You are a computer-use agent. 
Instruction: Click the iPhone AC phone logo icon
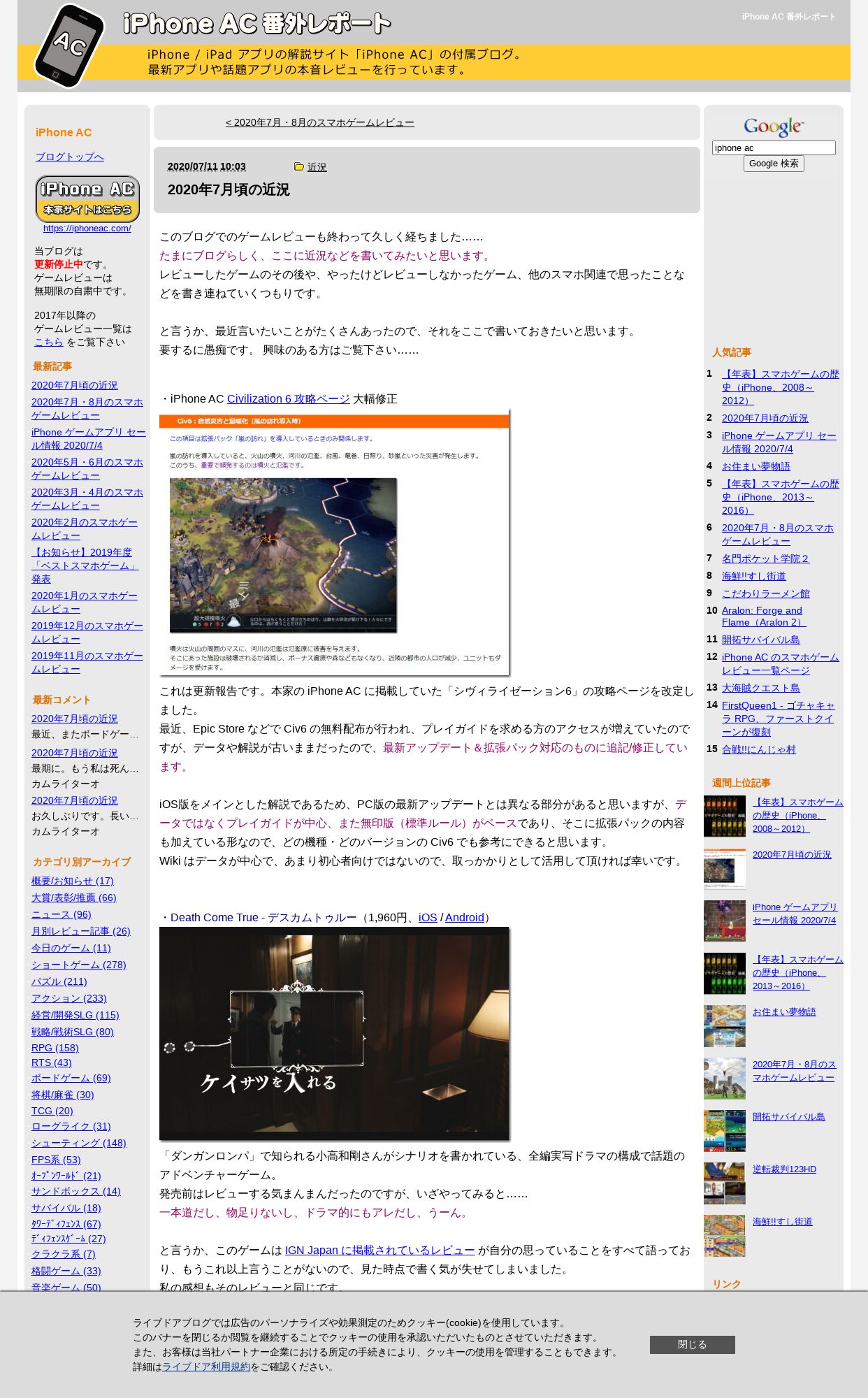tap(69, 46)
